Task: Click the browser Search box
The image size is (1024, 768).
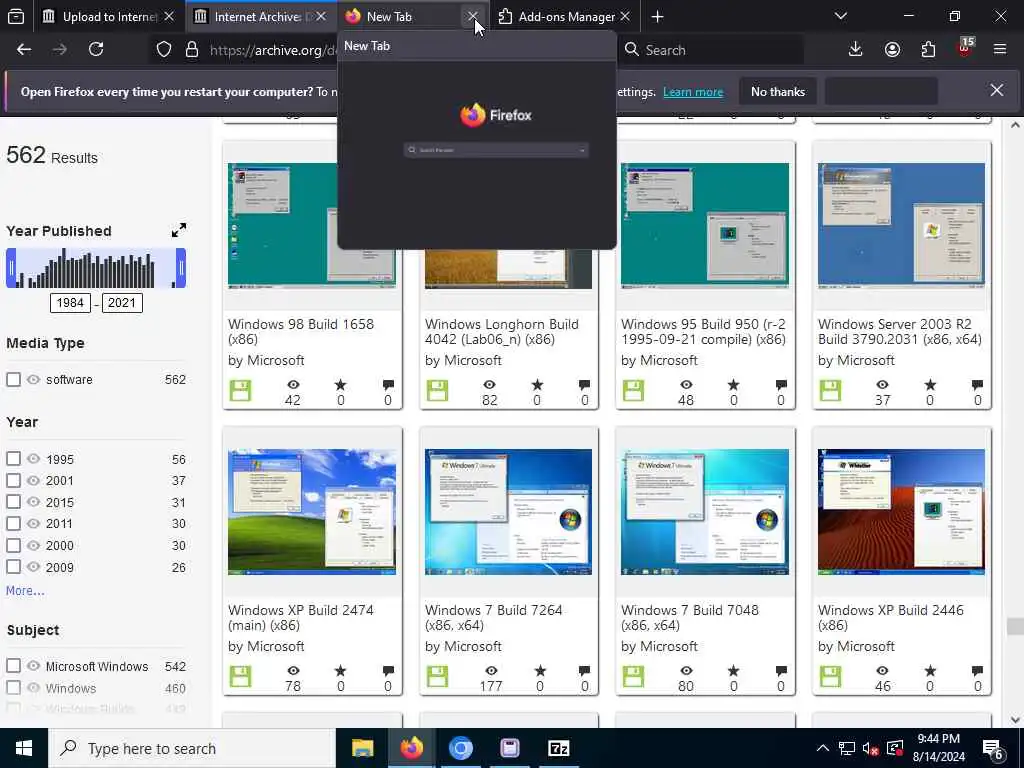Action: (x=711, y=50)
